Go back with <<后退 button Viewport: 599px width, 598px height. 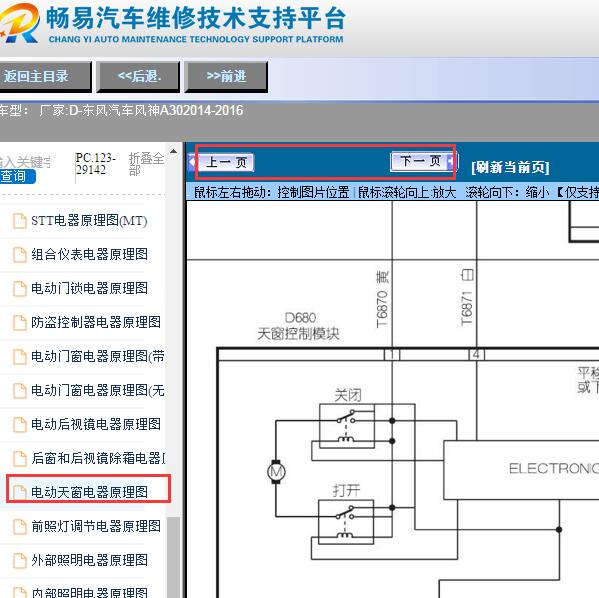tap(139, 76)
